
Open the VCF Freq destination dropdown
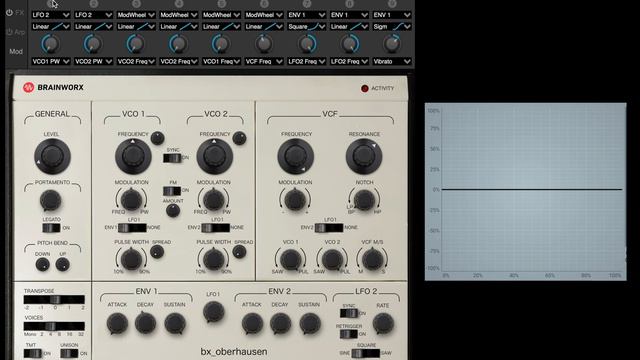[x=264, y=61]
